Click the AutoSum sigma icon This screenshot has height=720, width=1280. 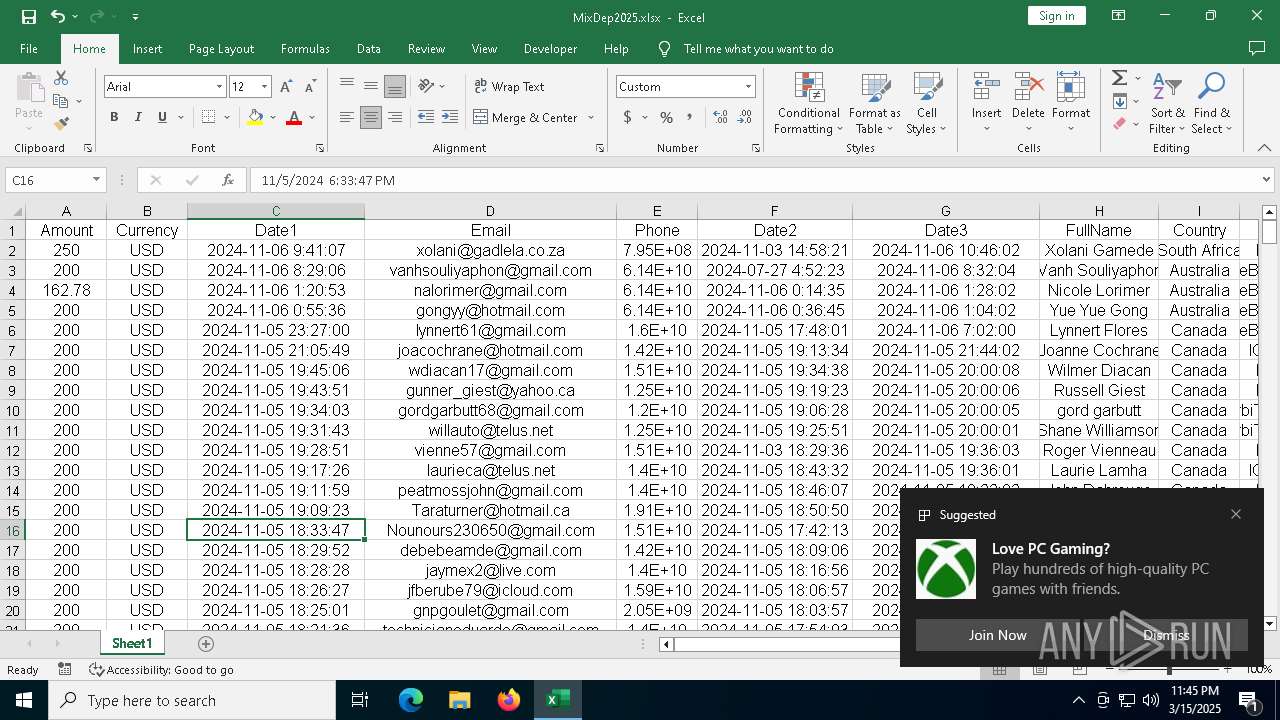(x=1120, y=78)
